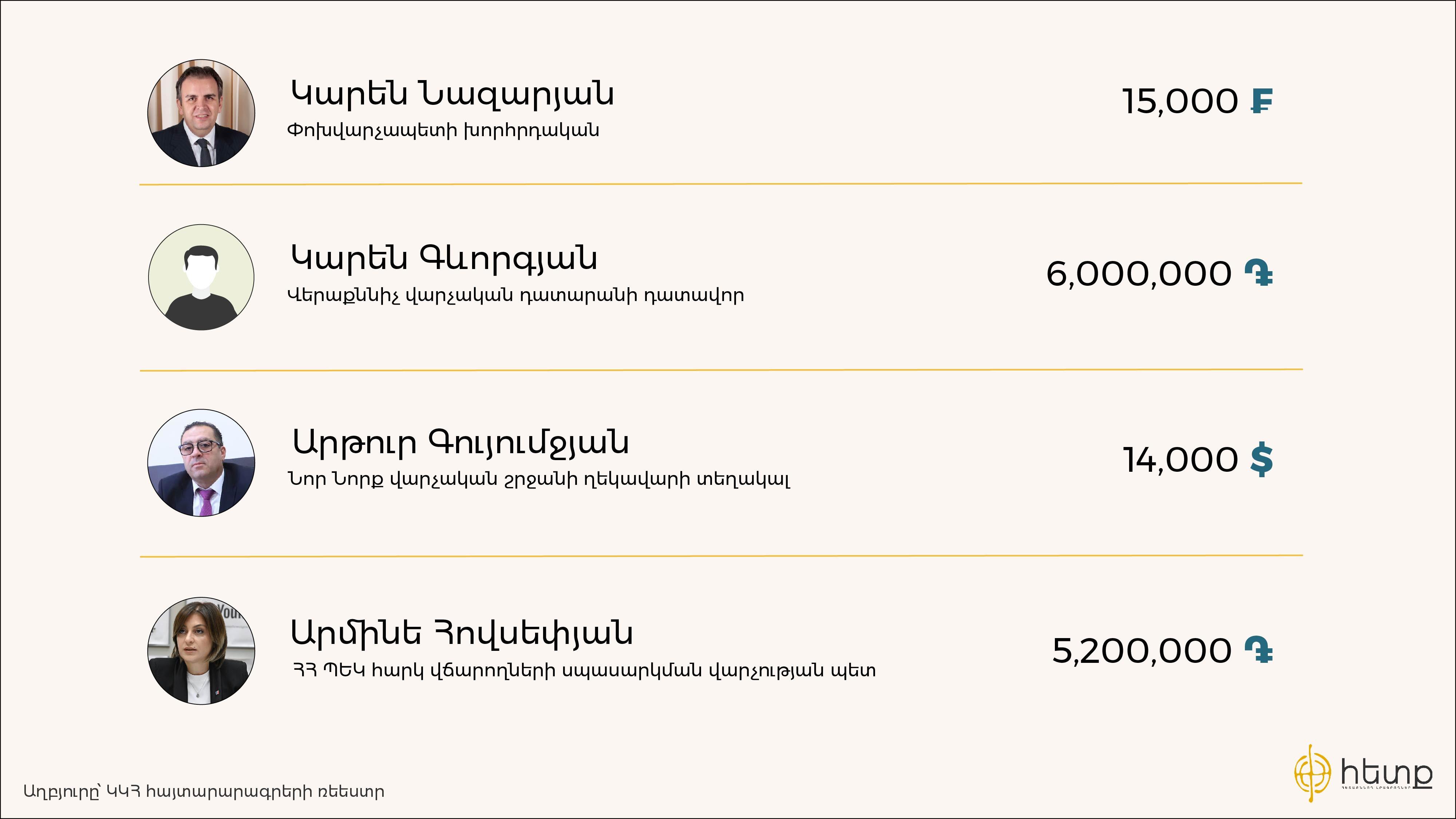
Task: Click the dram symbol beside 5,200,000
Action: (1259, 649)
